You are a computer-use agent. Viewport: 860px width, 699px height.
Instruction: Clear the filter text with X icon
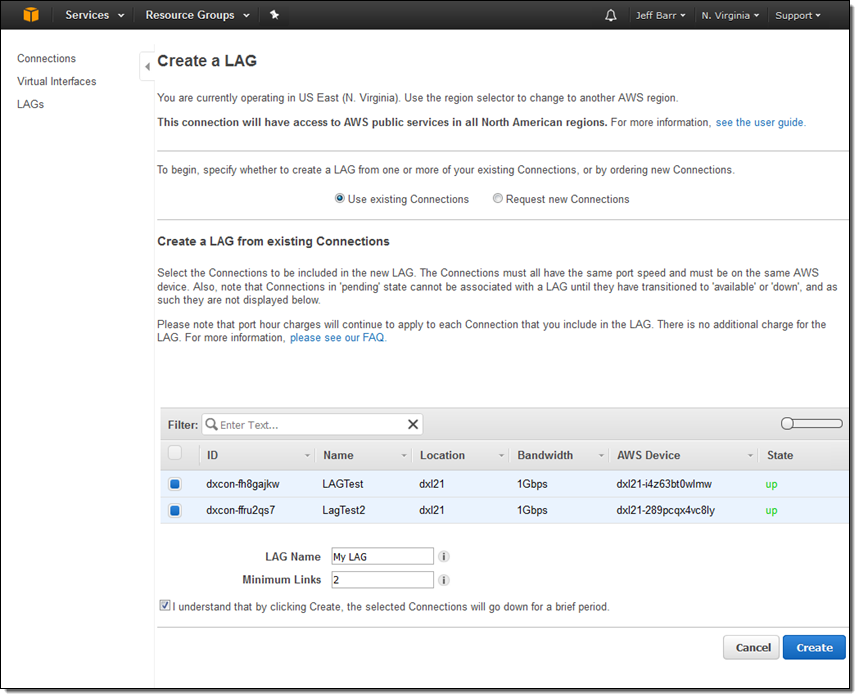[413, 425]
